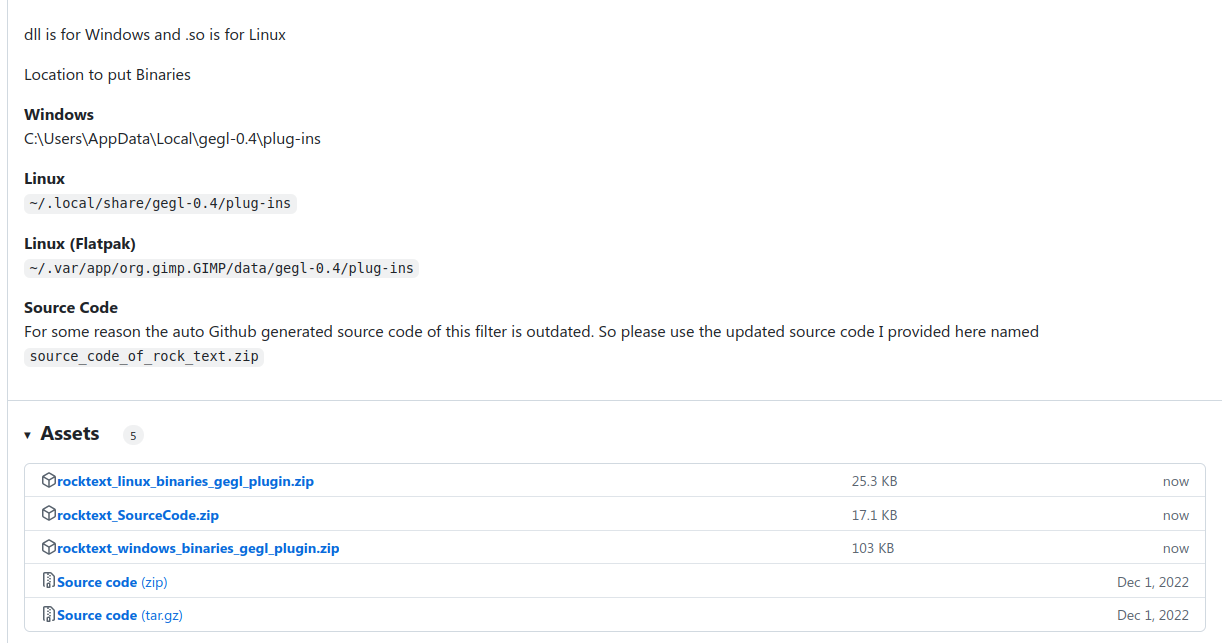Click file icon beside Source code (tar.gz)
Screen dimensions: 1222x643
[49, 614]
